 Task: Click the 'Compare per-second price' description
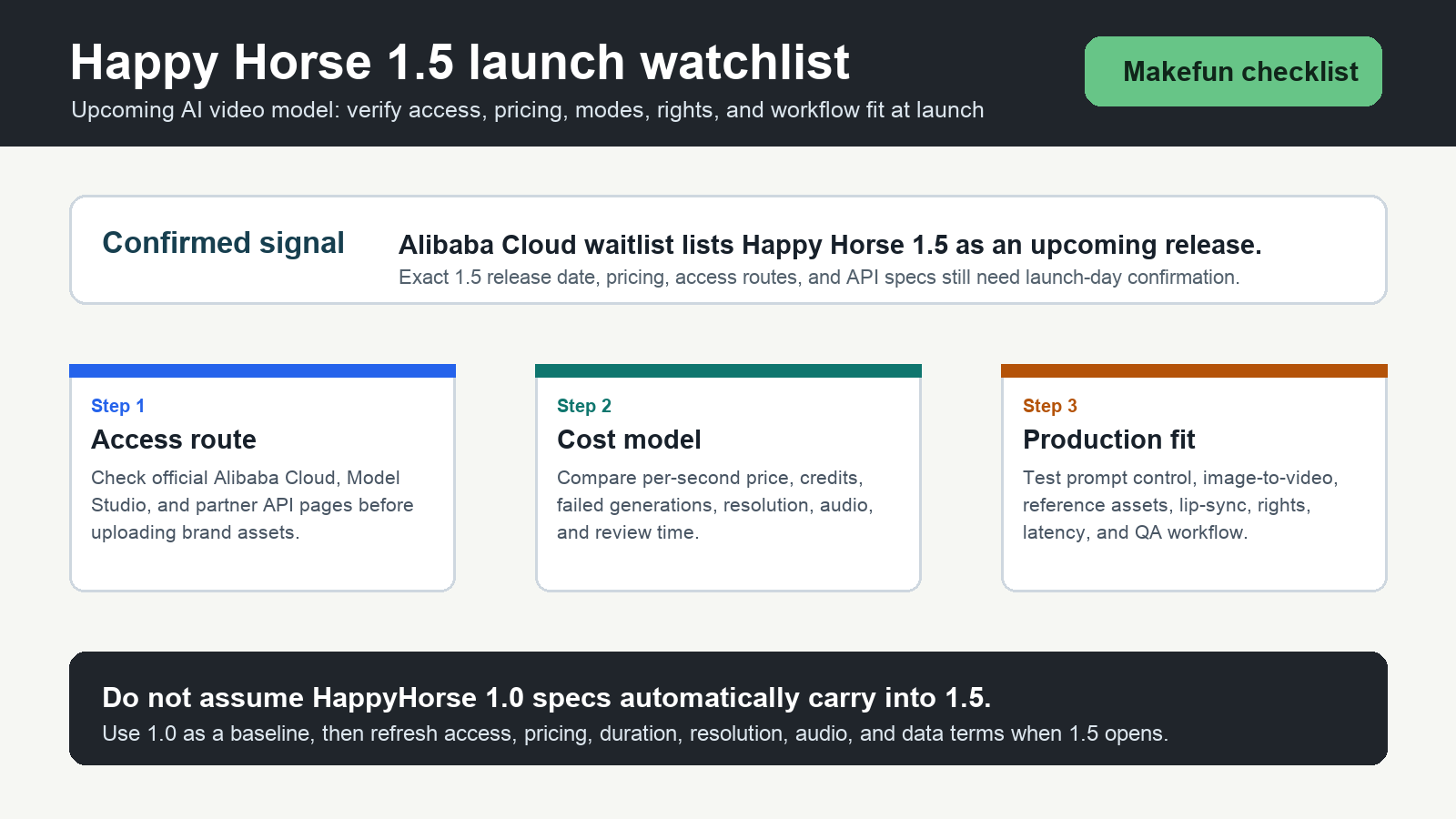tap(715, 505)
